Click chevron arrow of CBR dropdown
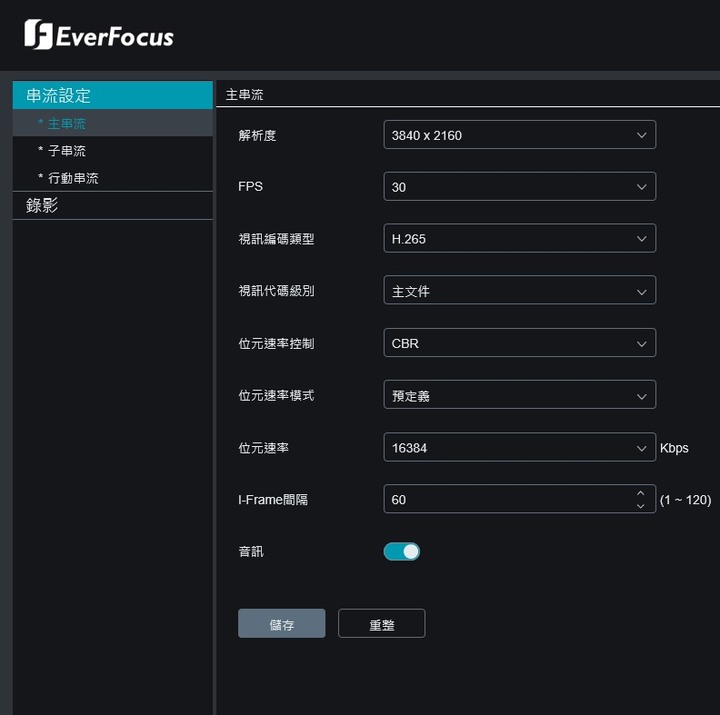Image resolution: width=720 pixels, height=715 pixels. (641, 344)
